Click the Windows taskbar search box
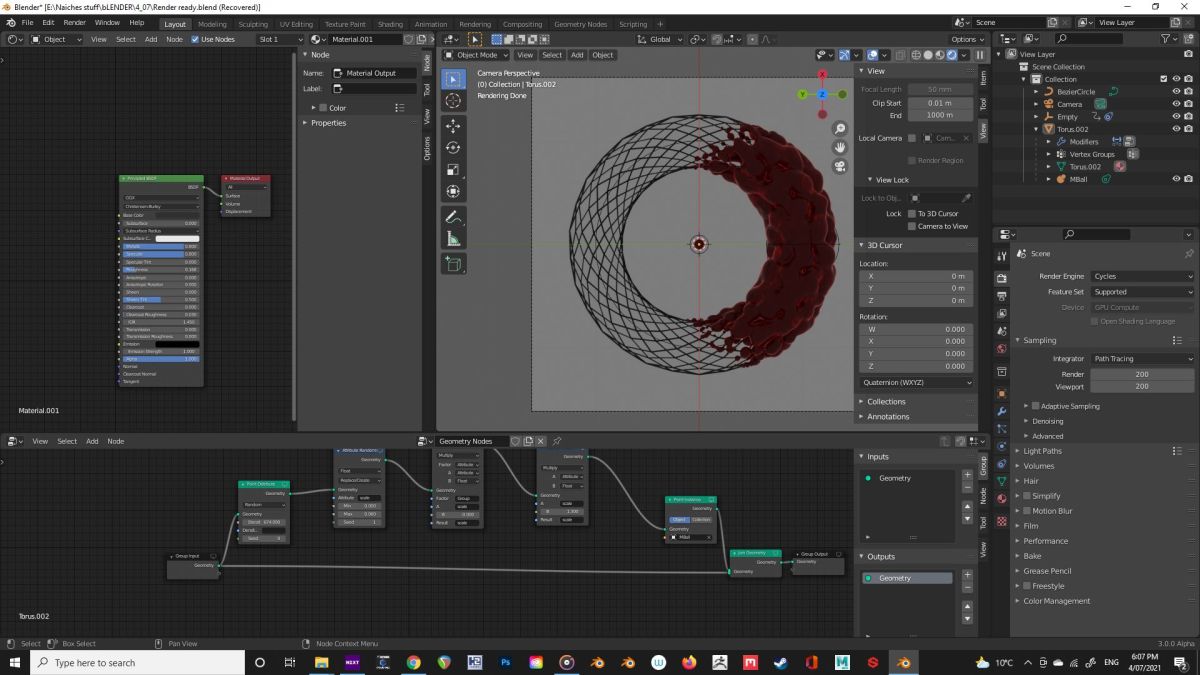1200x675 pixels. point(95,662)
